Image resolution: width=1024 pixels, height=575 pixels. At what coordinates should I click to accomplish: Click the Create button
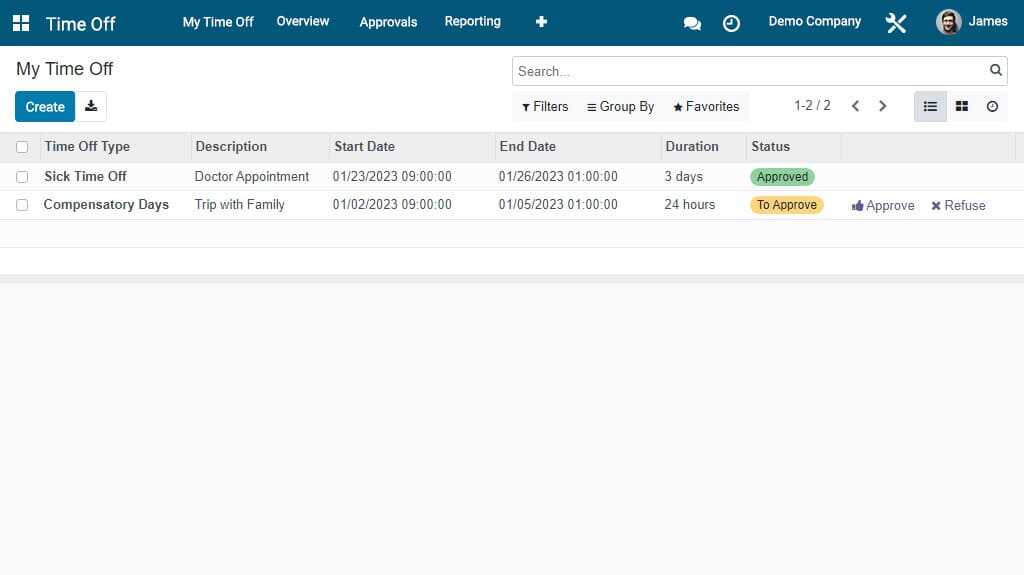[45, 106]
